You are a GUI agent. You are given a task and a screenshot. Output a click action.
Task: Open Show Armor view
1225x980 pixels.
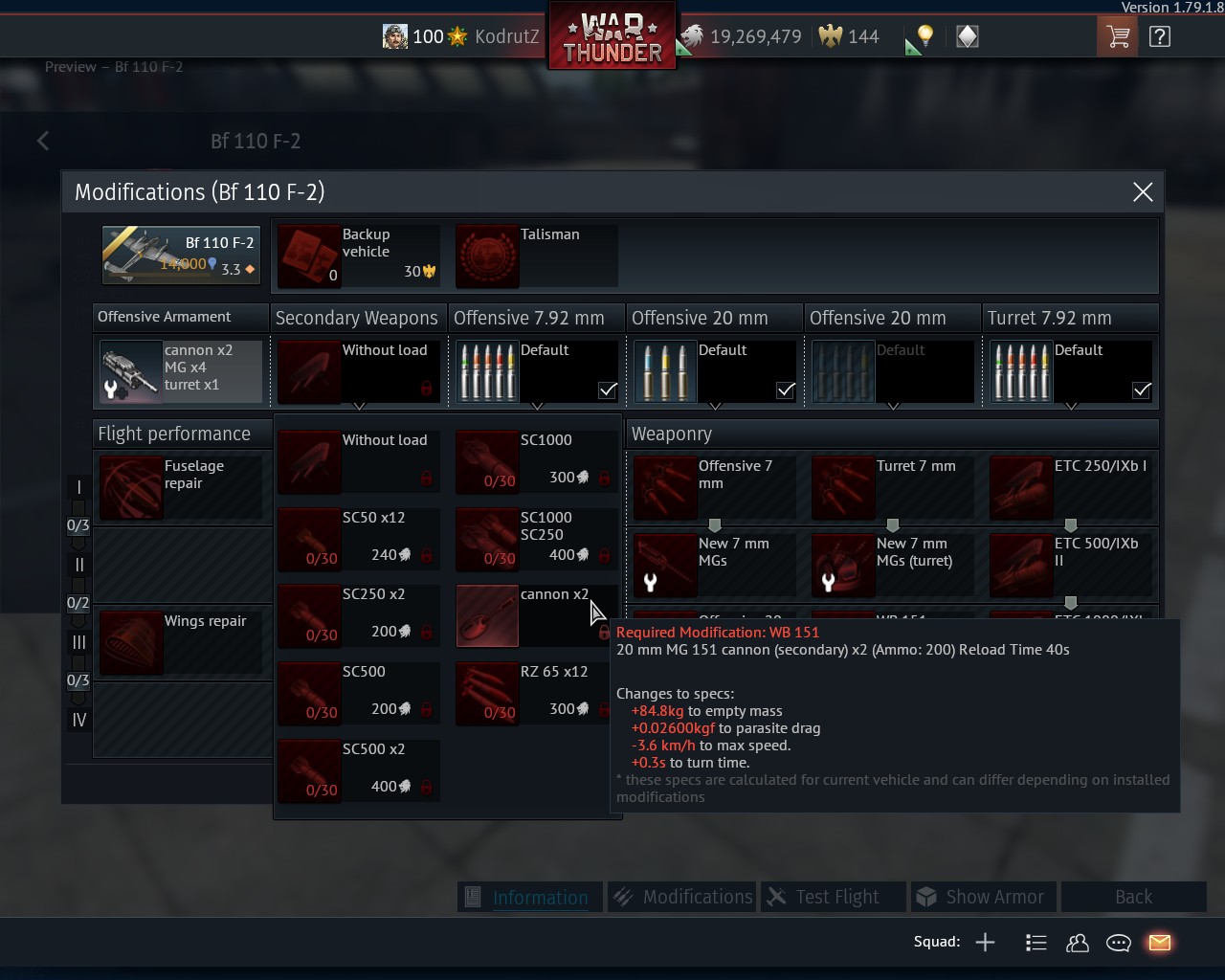pyautogui.click(x=984, y=897)
